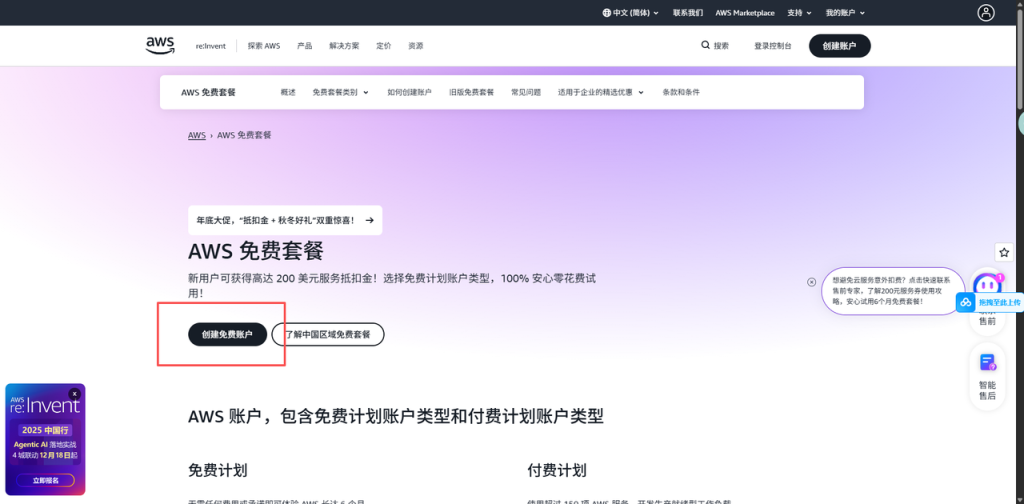Close the chat bubble tooltip
Viewport: 1024px width, 504px height.
coord(811,282)
